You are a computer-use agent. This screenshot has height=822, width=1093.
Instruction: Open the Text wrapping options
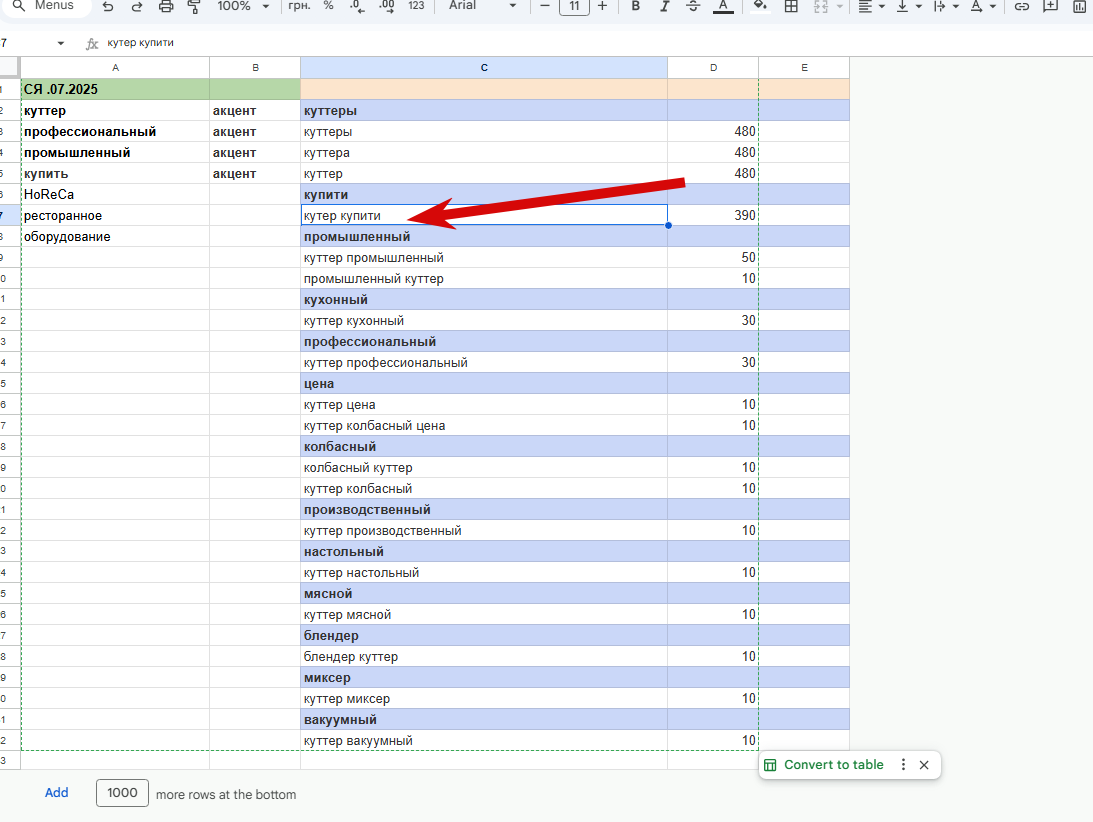[x=945, y=6]
